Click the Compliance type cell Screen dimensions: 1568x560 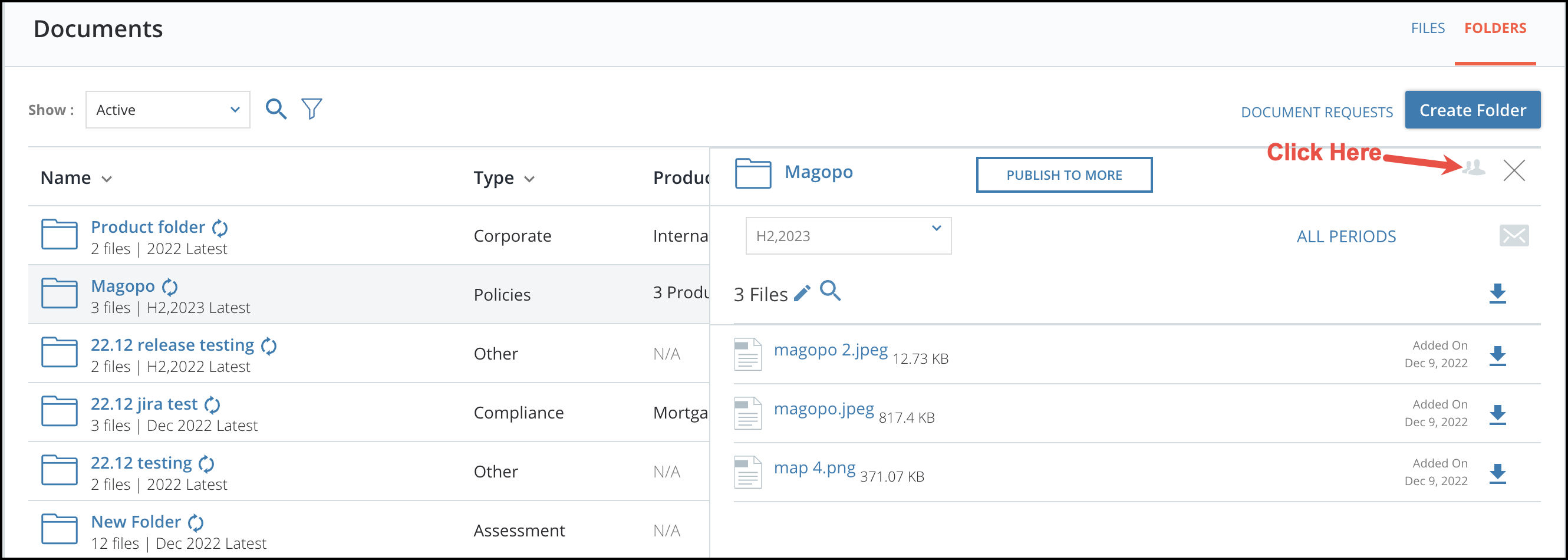(519, 413)
